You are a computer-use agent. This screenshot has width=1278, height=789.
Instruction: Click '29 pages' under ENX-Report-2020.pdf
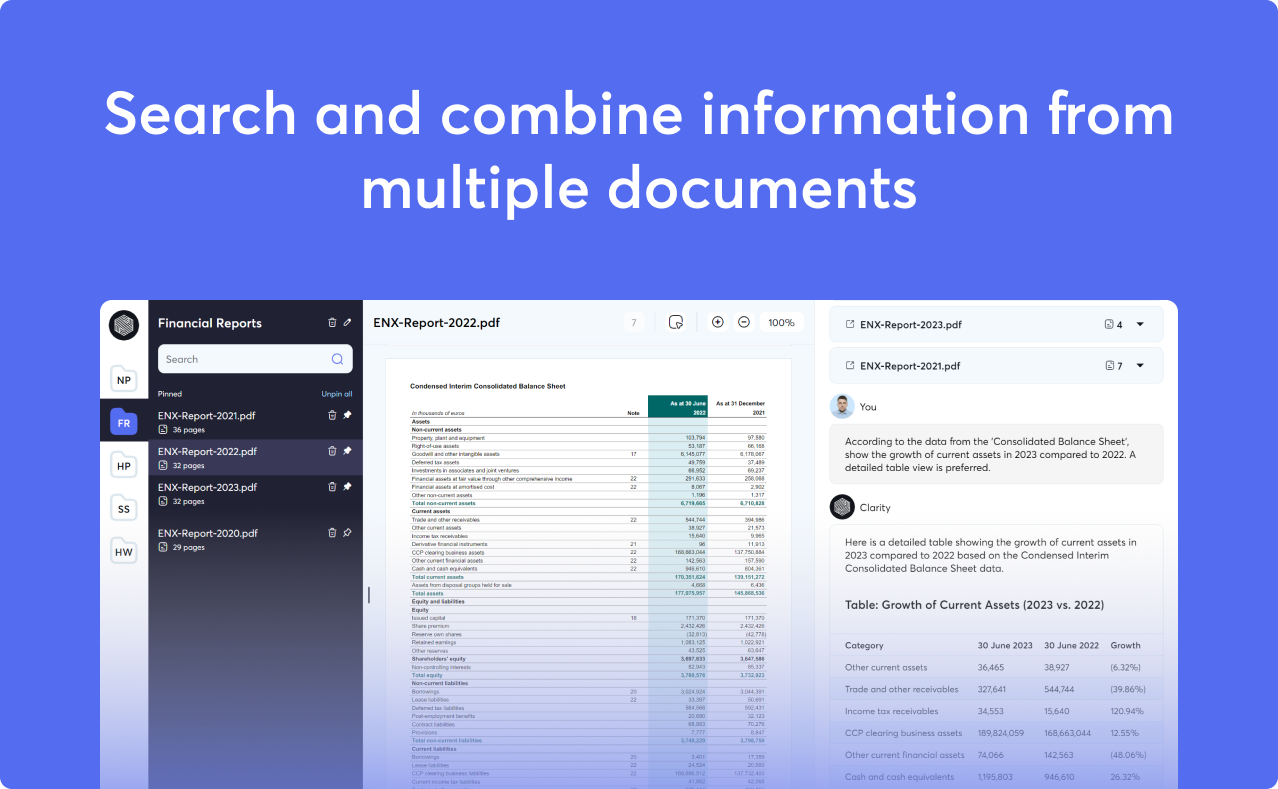click(x=187, y=547)
